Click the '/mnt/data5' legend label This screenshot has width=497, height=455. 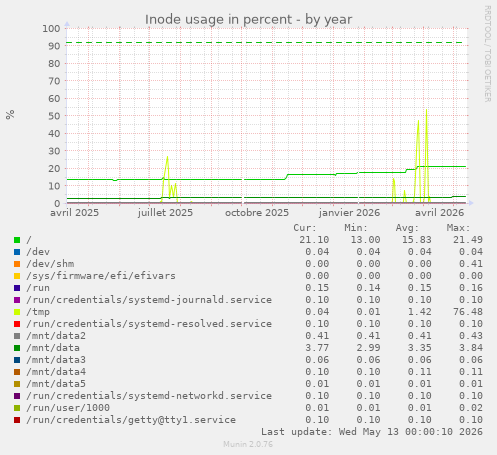[x=56, y=384]
